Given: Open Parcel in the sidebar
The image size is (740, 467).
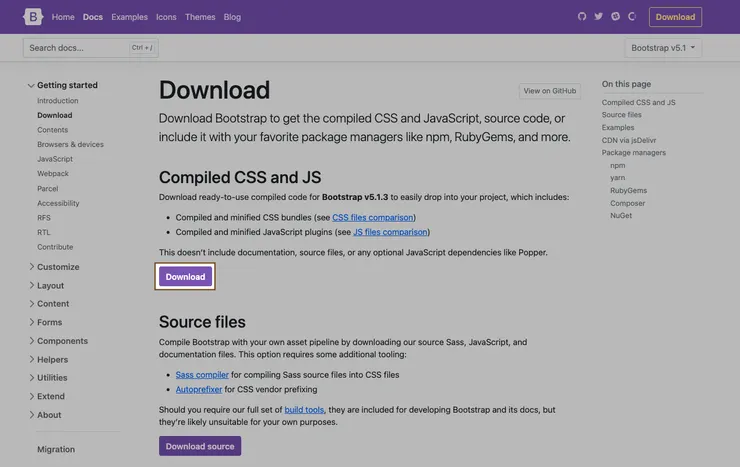Looking at the screenshot, I should [48, 188].
